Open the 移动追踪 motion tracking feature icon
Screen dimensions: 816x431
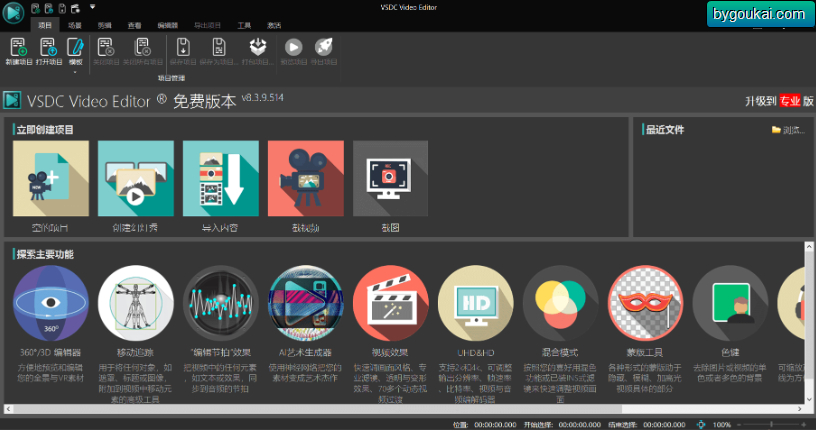(x=136, y=303)
